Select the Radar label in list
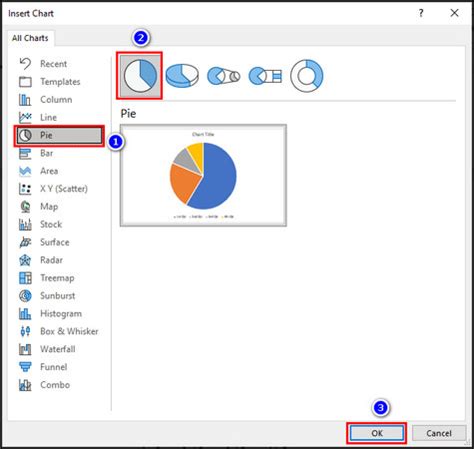This screenshot has height=449, width=474. (51, 260)
